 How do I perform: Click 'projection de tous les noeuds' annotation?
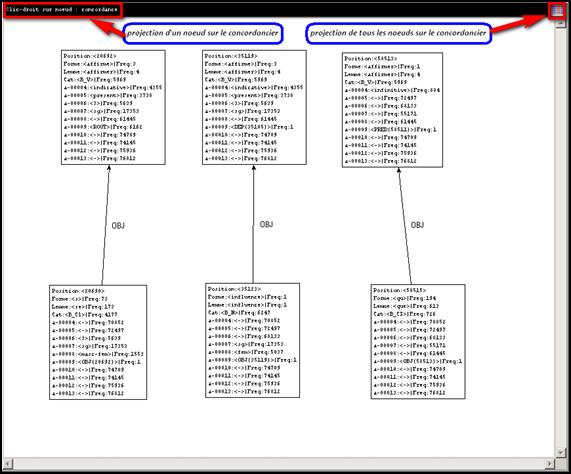[x=398, y=33]
